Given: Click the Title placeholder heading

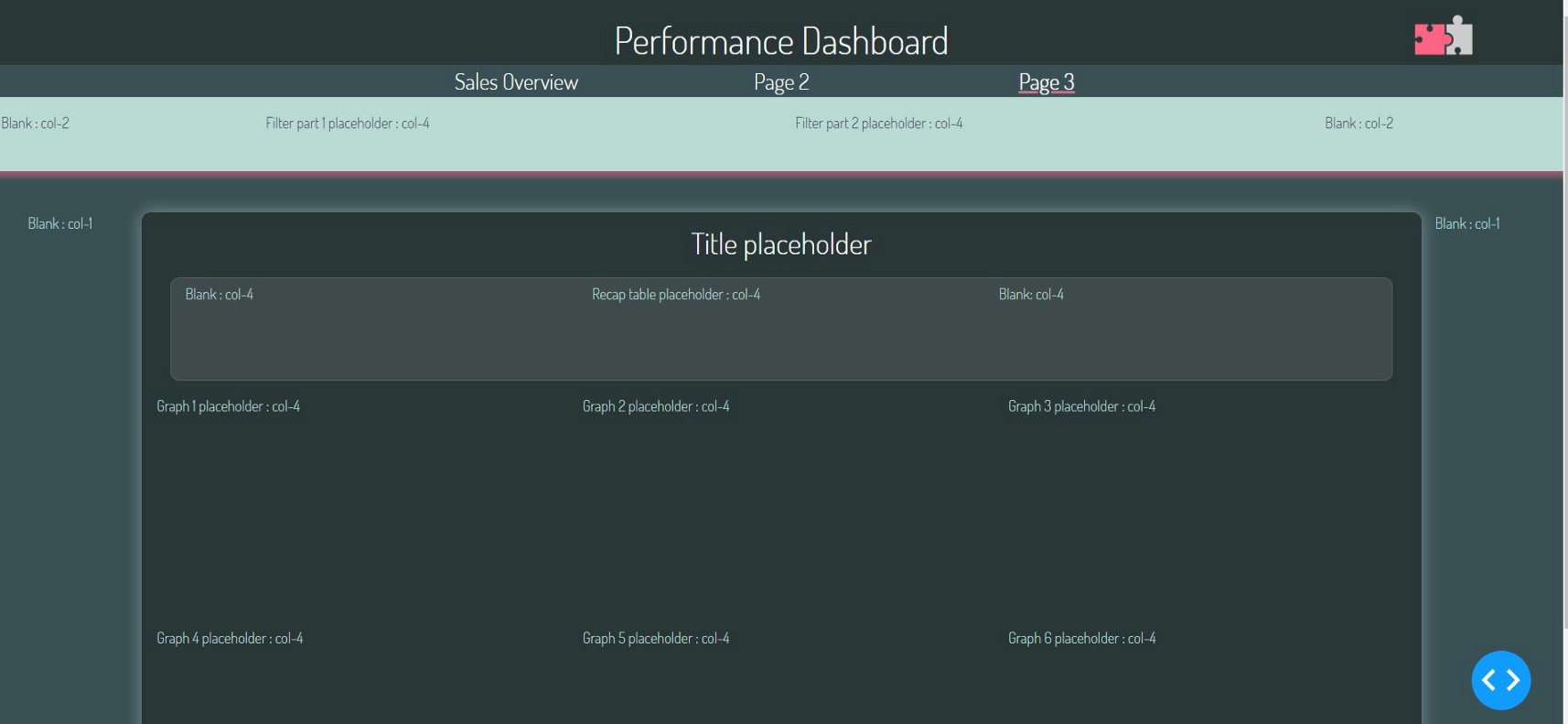Looking at the screenshot, I should [781, 244].
